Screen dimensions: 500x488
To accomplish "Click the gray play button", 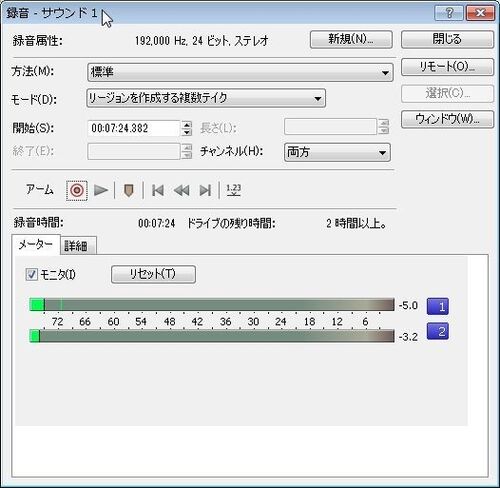I will click(101, 190).
